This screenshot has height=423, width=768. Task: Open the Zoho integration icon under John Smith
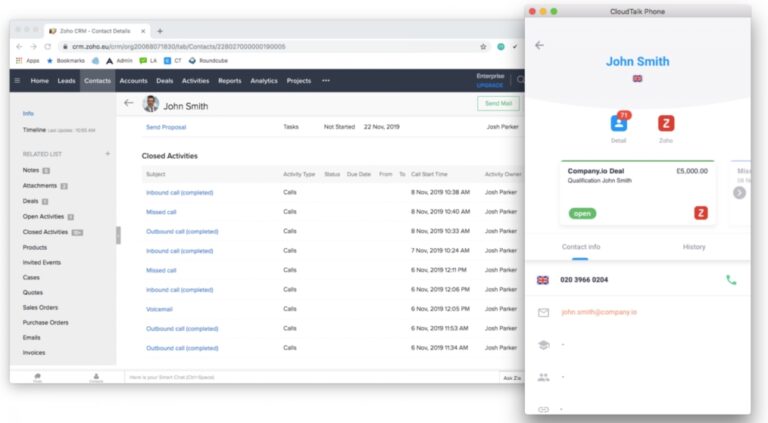tap(666, 123)
